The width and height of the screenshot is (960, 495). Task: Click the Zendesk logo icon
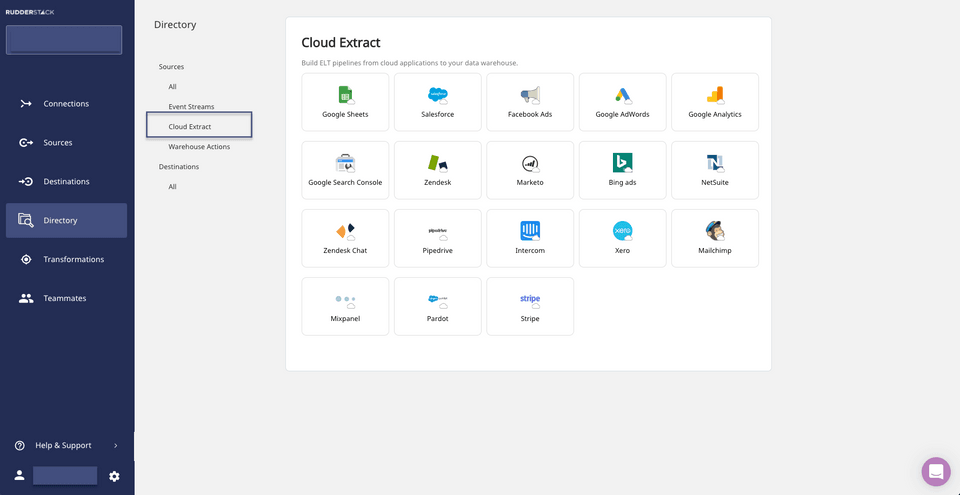pyautogui.click(x=438, y=164)
